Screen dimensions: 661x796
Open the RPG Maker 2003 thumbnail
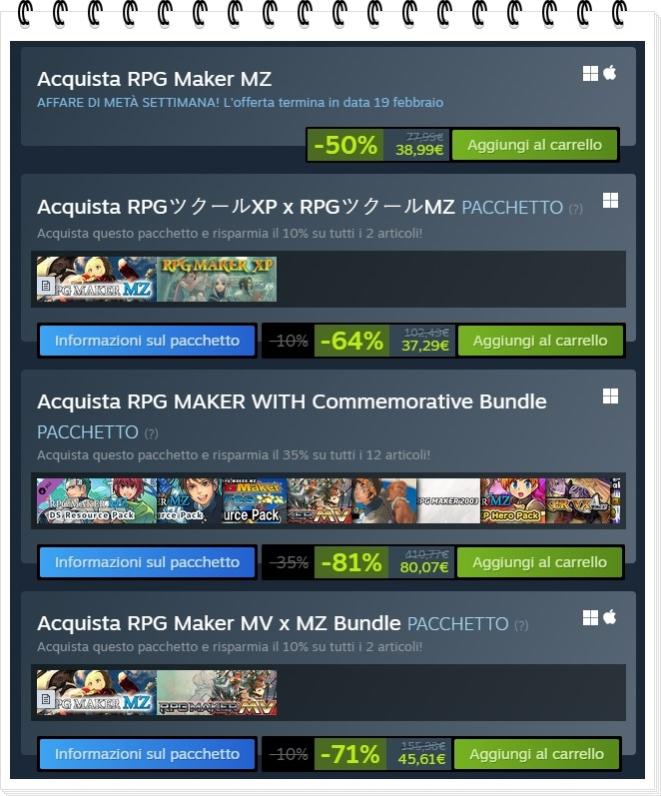coord(448,501)
